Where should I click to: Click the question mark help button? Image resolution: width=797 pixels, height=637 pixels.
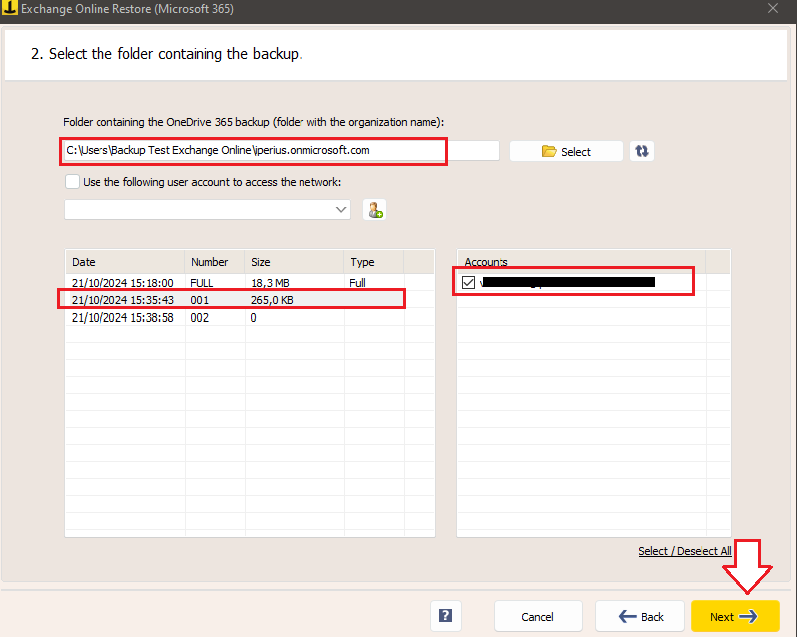pos(446,616)
